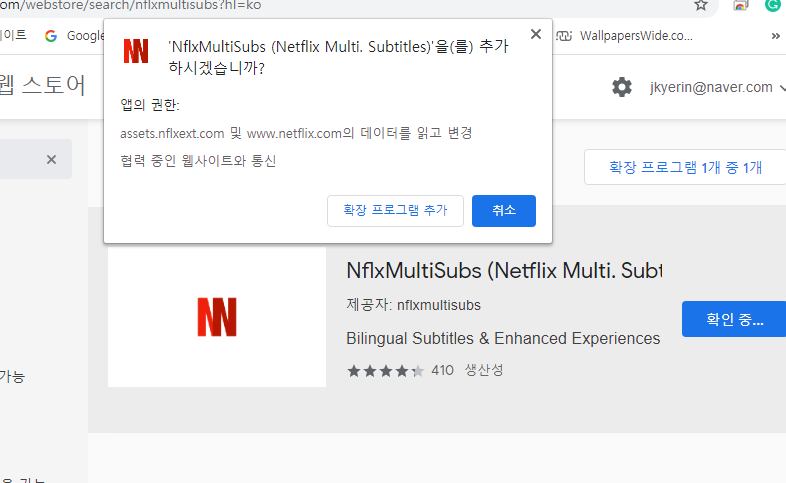
Task: Click the red extension icon beside the star
Action: point(740,5)
